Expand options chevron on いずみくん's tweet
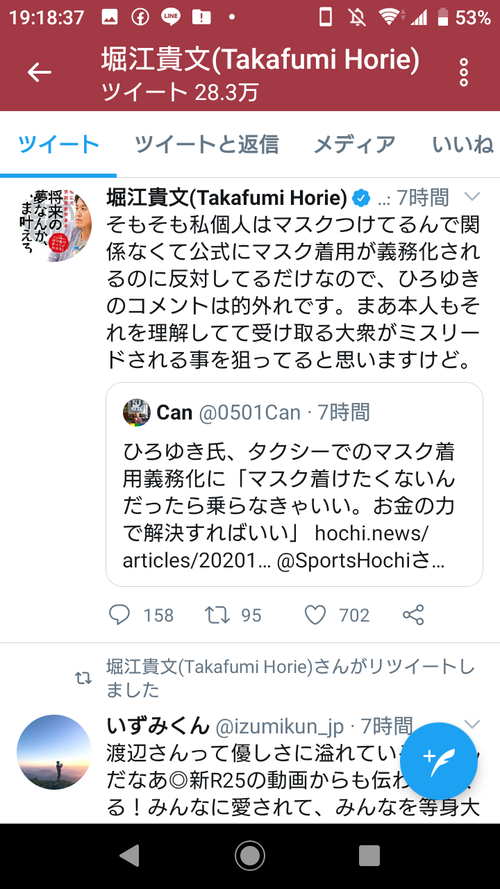Image resolution: width=500 pixels, height=889 pixels. click(x=472, y=724)
